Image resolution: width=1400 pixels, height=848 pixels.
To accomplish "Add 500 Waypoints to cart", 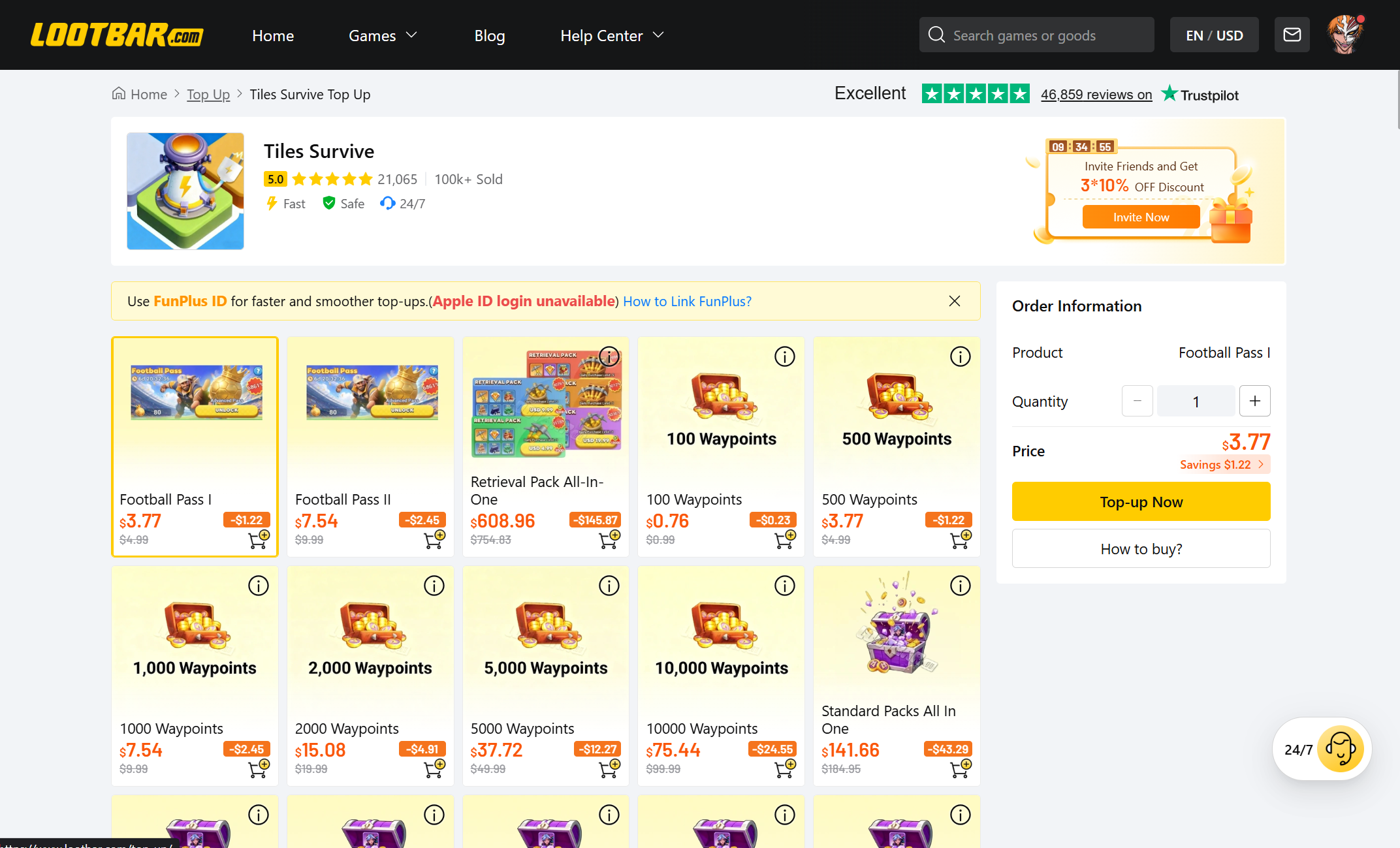I will (x=961, y=539).
